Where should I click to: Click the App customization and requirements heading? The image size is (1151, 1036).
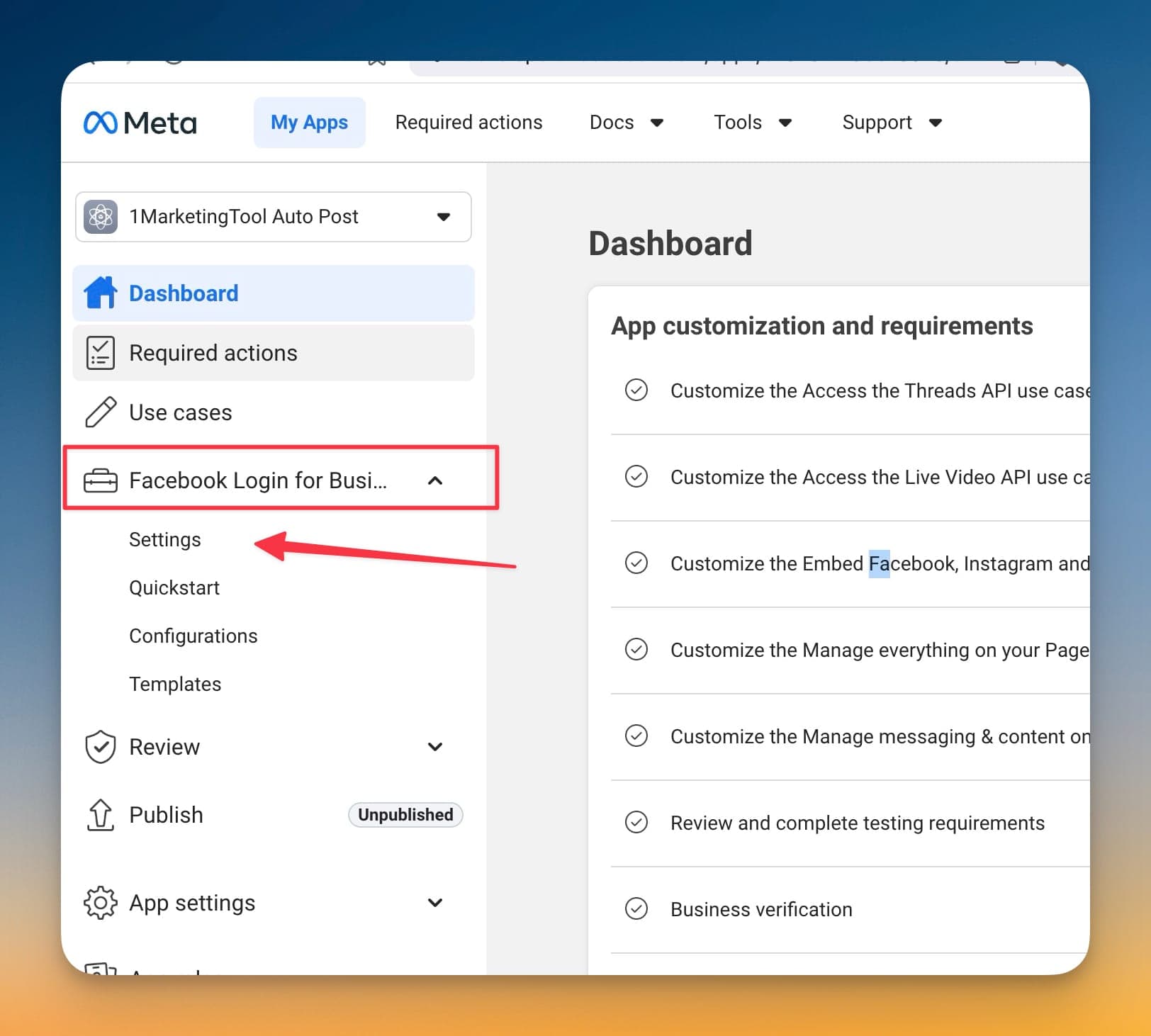[822, 326]
